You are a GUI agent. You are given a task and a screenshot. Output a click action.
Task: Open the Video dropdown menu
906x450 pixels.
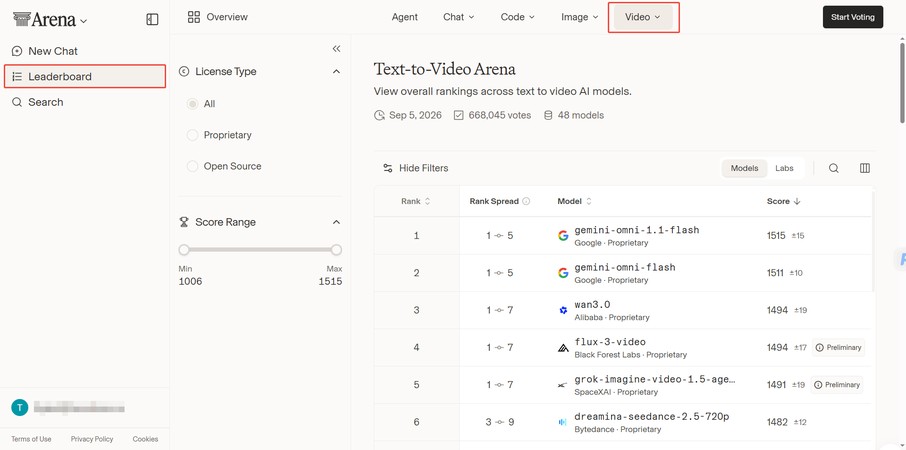coord(643,17)
